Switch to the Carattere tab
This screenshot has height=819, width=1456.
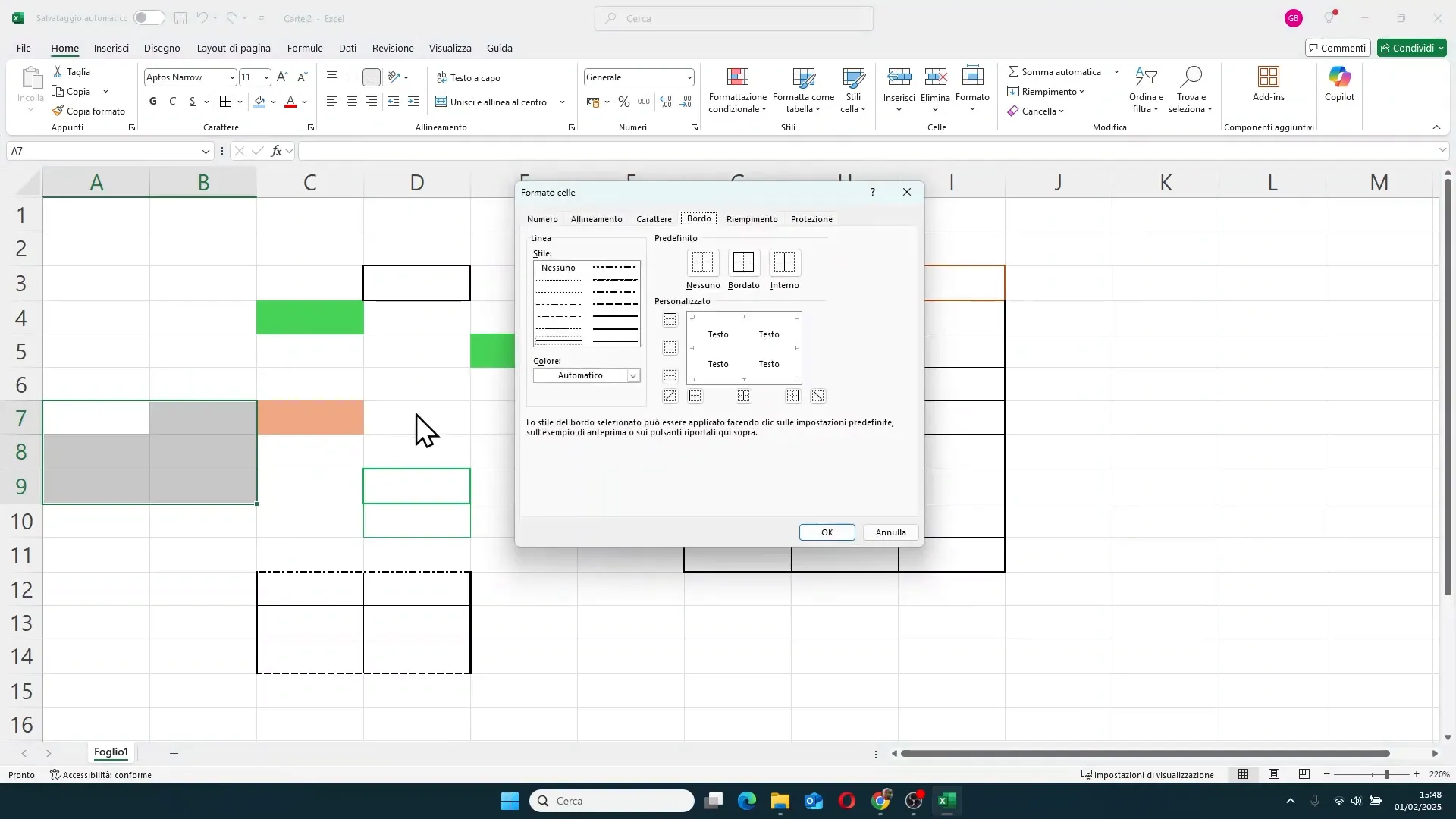tap(654, 219)
